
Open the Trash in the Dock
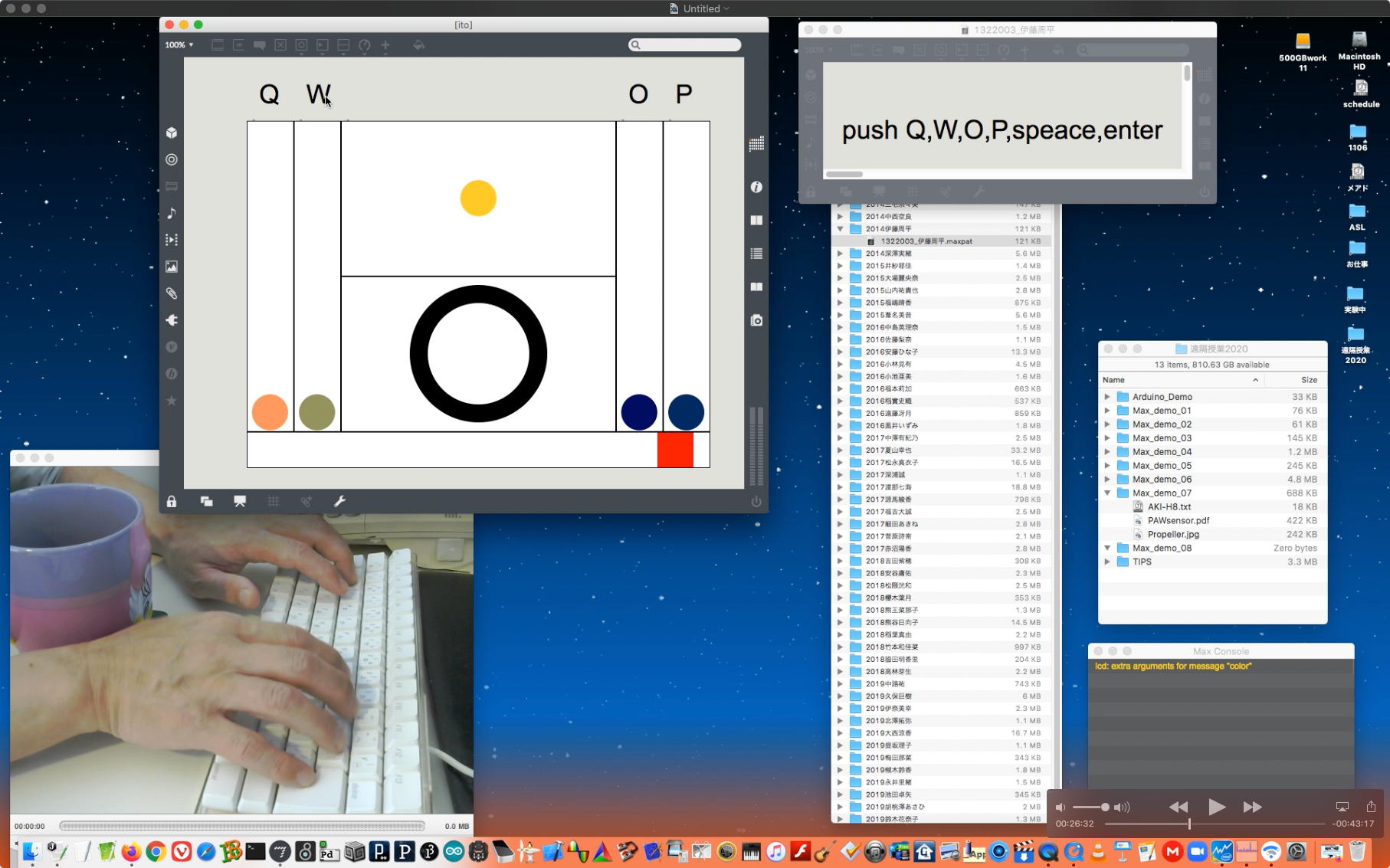pyautogui.click(x=1356, y=850)
